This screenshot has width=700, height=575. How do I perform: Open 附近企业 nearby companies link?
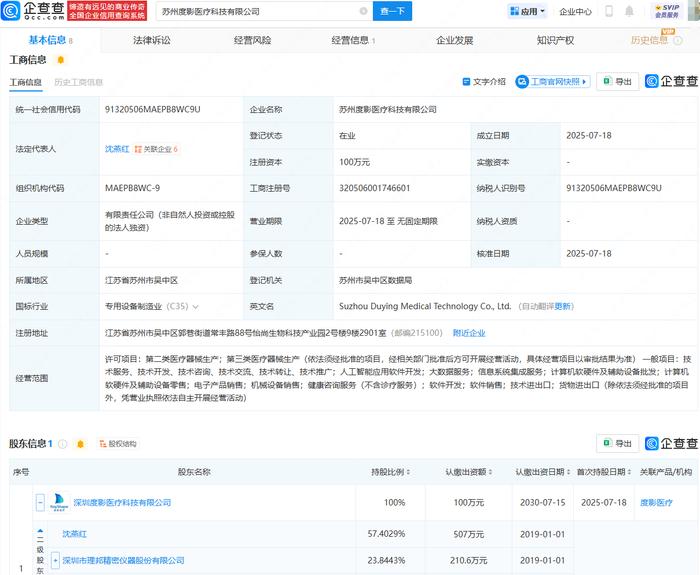pos(469,333)
